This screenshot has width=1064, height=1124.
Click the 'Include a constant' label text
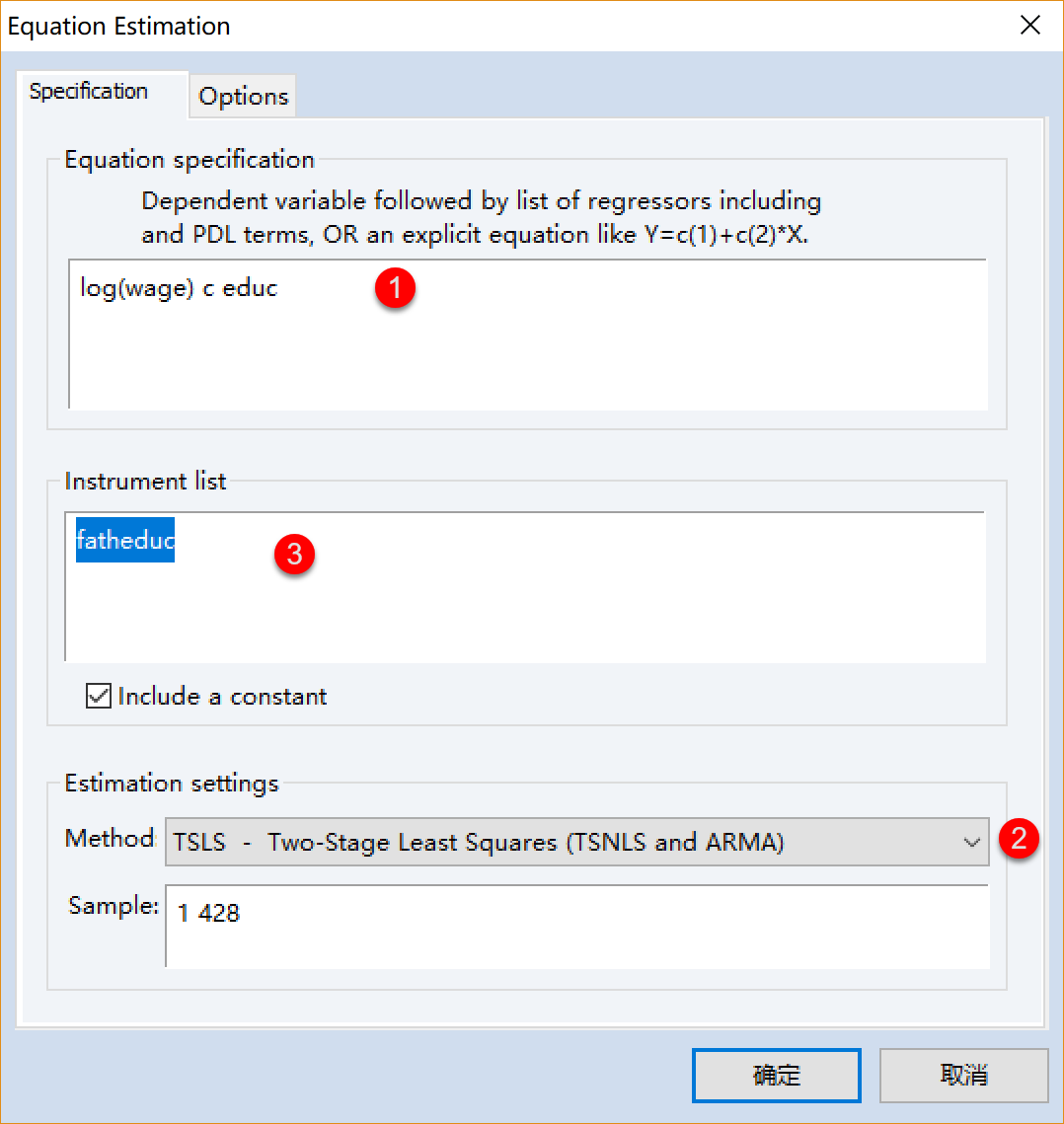pyautogui.click(x=222, y=697)
